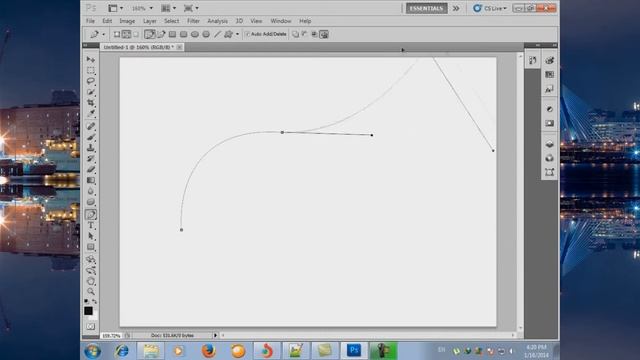Switch to Paths drawing mode
Screen dimensions: 640x360
pyautogui.click(x=127, y=34)
